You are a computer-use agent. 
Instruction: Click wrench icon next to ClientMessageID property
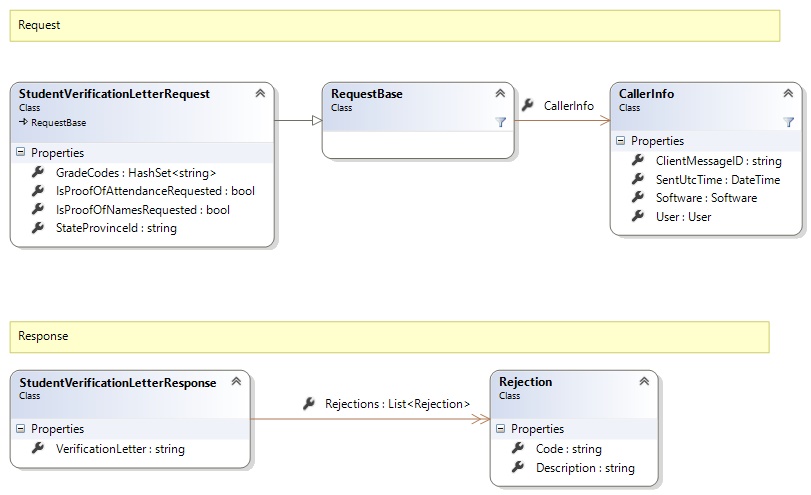[637, 160]
